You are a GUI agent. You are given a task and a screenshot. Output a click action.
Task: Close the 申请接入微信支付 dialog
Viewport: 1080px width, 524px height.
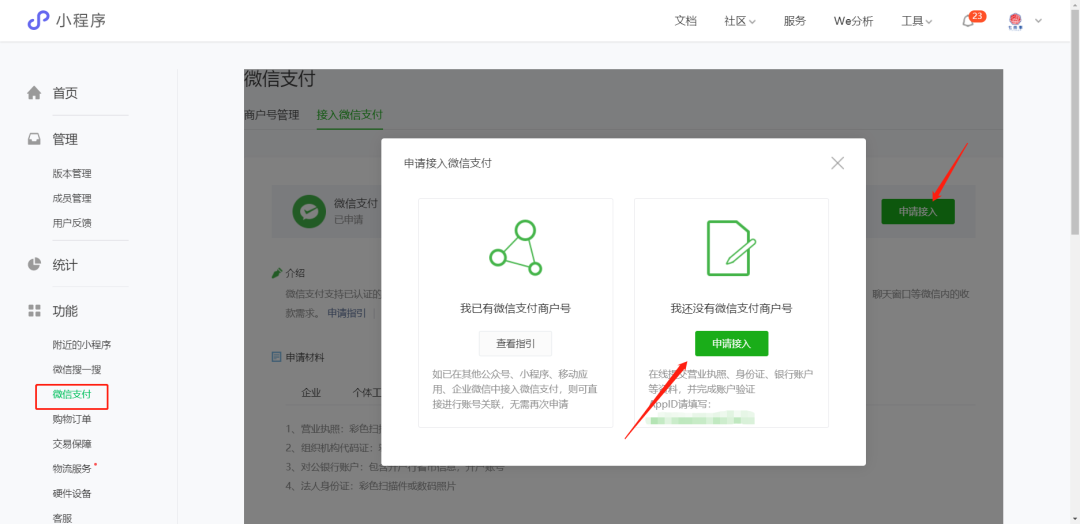tap(838, 163)
